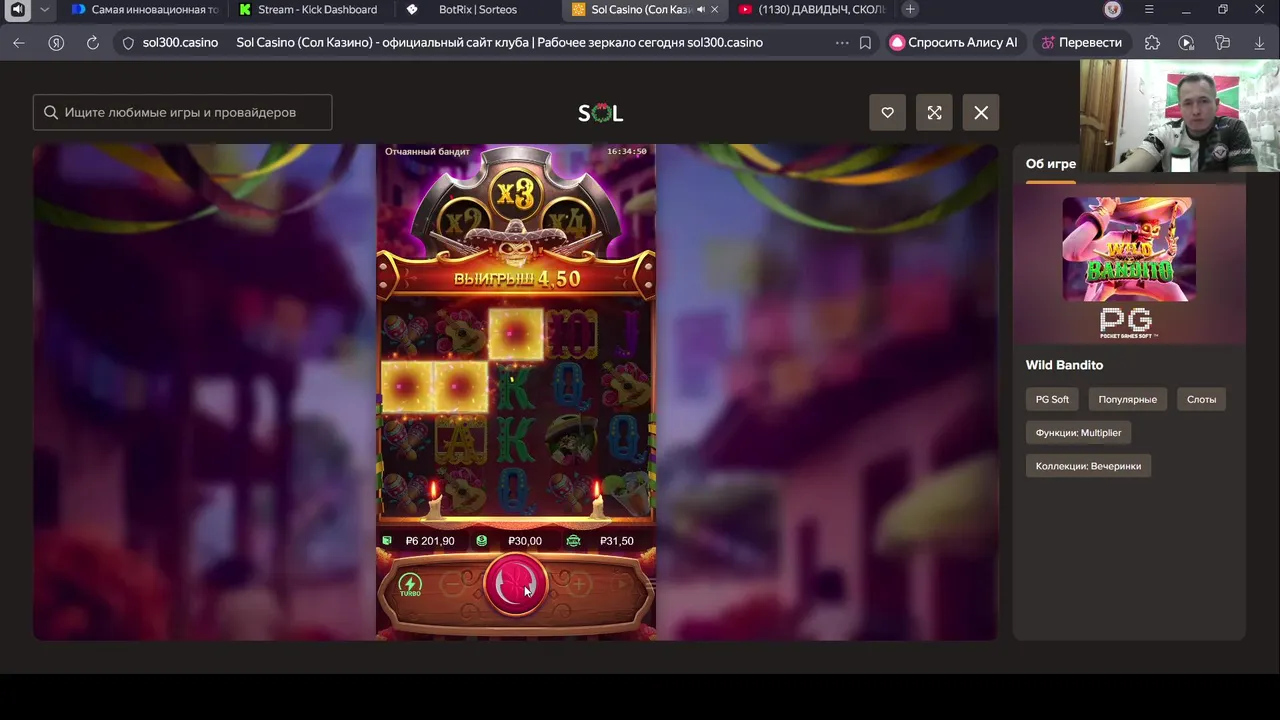
Task: Decrease the bet with minus button
Action: (452, 584)
